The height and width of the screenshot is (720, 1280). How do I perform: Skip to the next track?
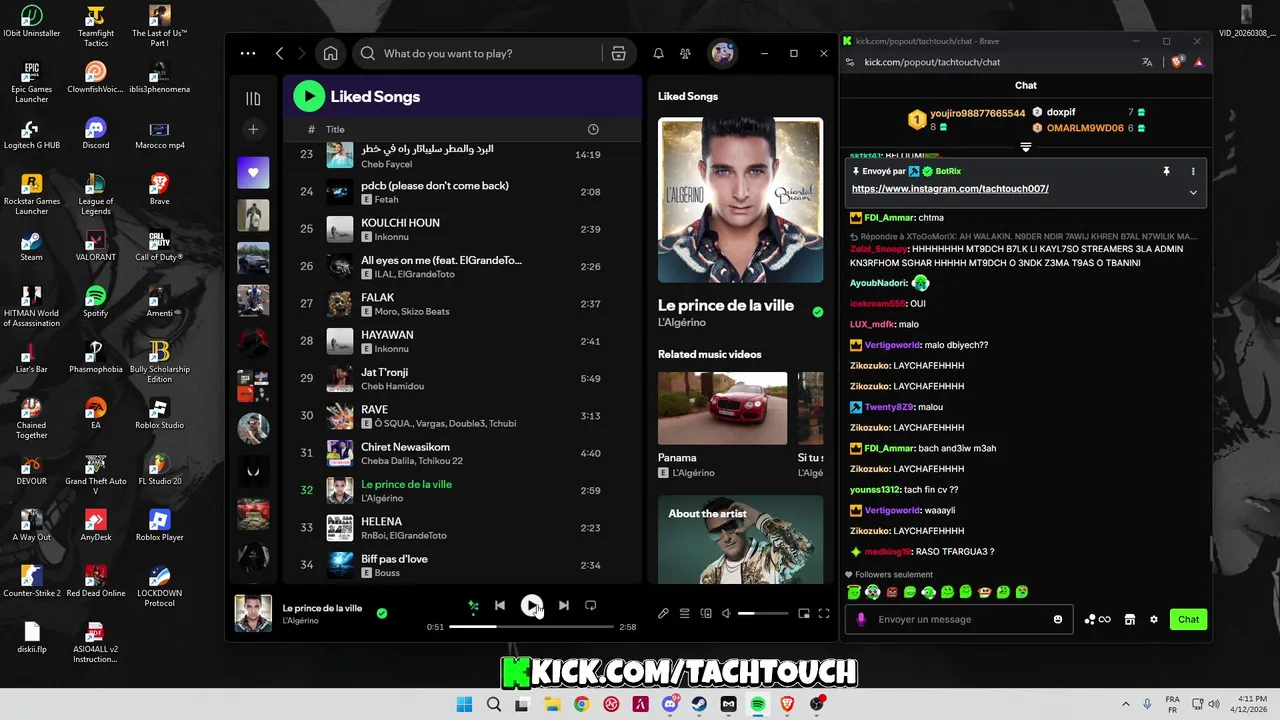pos(564,605)
